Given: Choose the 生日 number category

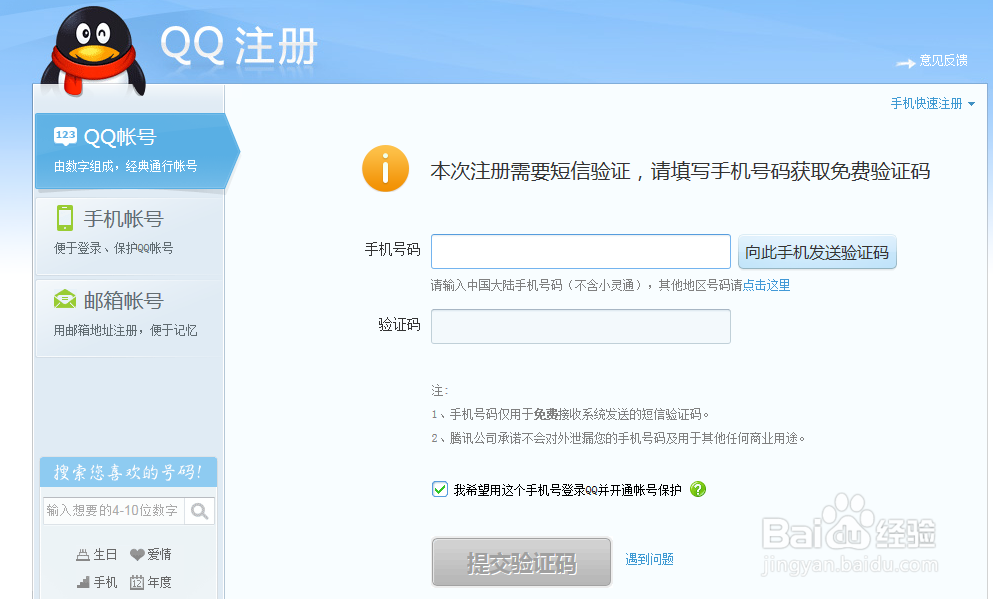Looking at the screenshot, I should click(97, 555).
